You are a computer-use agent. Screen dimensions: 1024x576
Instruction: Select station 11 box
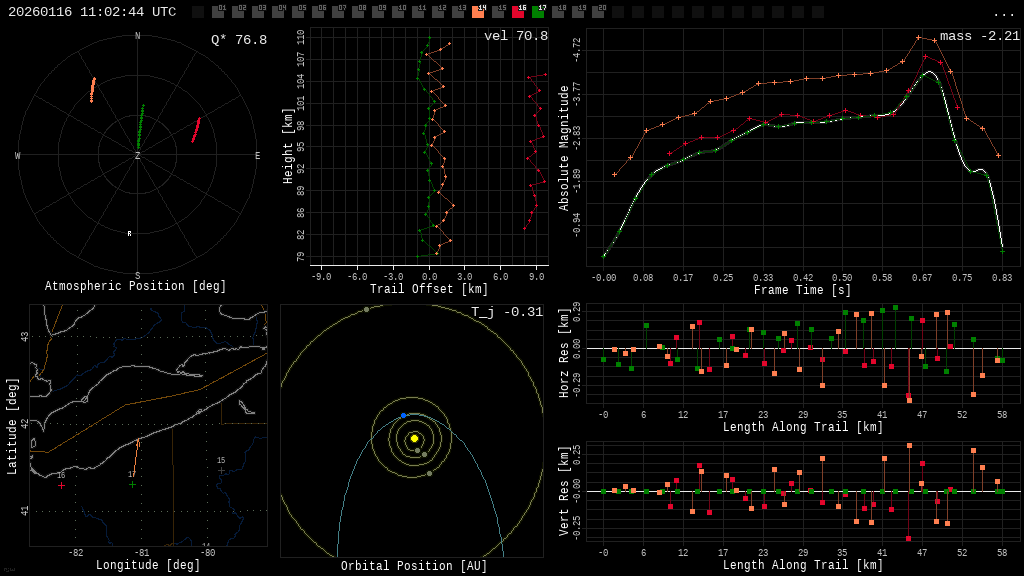coord(418,12)
